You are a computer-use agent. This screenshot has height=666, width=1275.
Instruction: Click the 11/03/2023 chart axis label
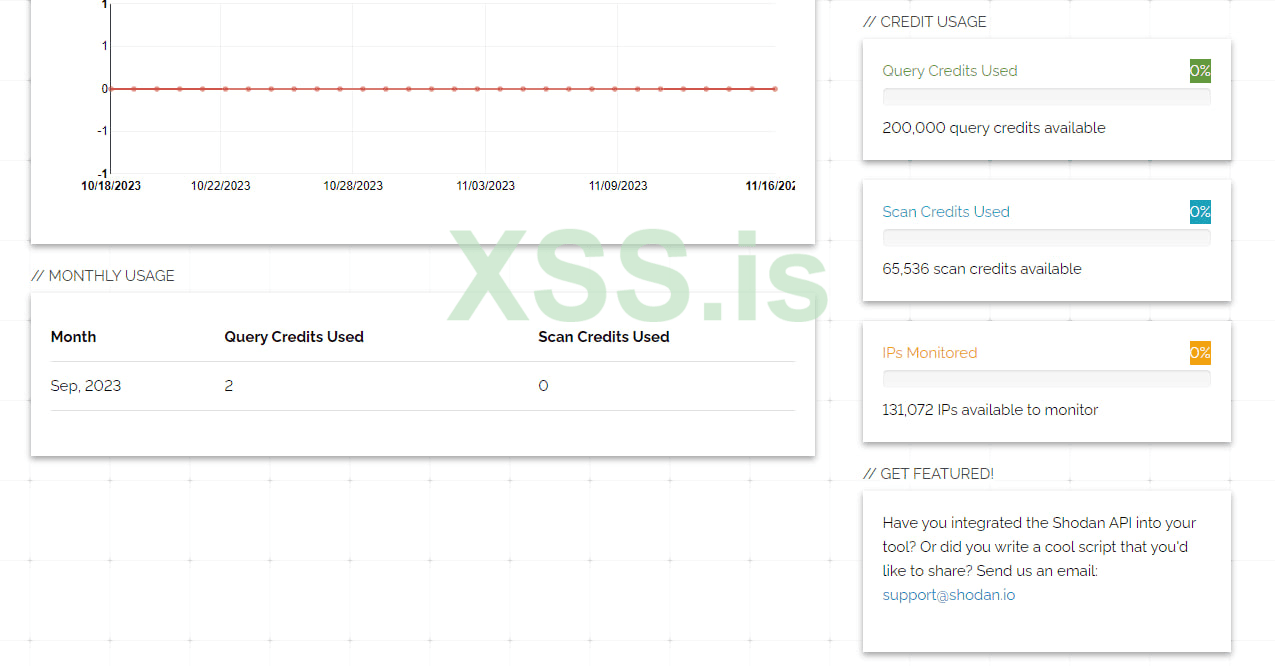485,186
